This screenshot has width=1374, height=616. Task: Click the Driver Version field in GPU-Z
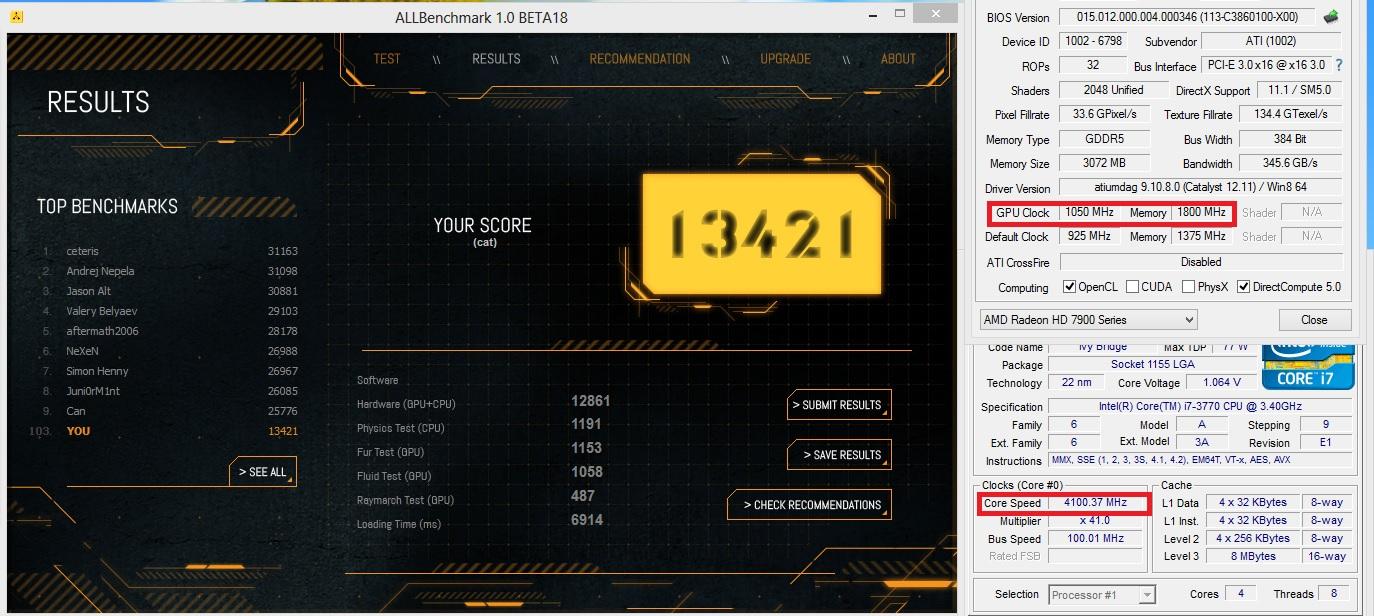(1201, 187)
